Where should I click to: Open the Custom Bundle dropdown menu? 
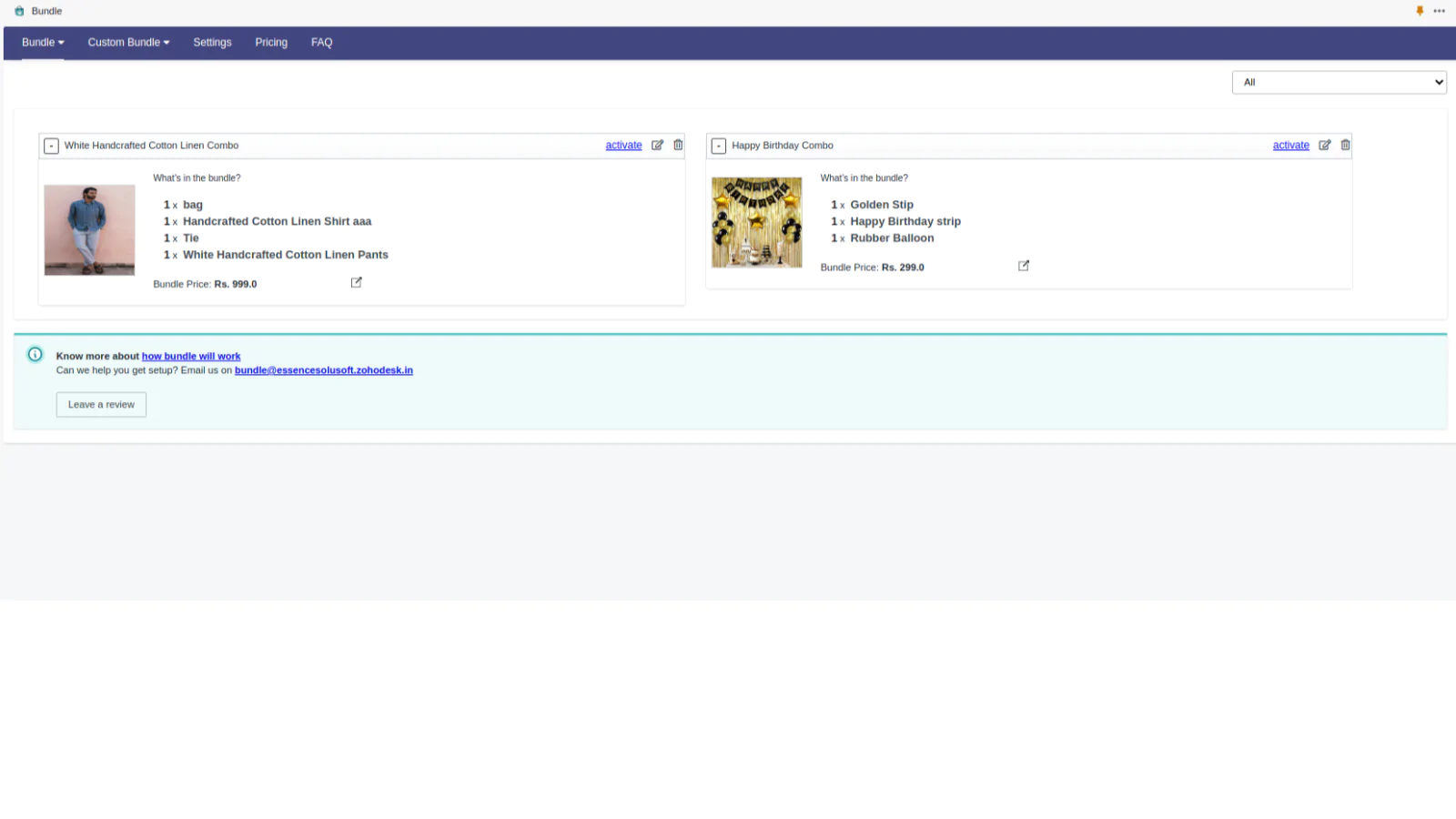[x=128, y=42]
